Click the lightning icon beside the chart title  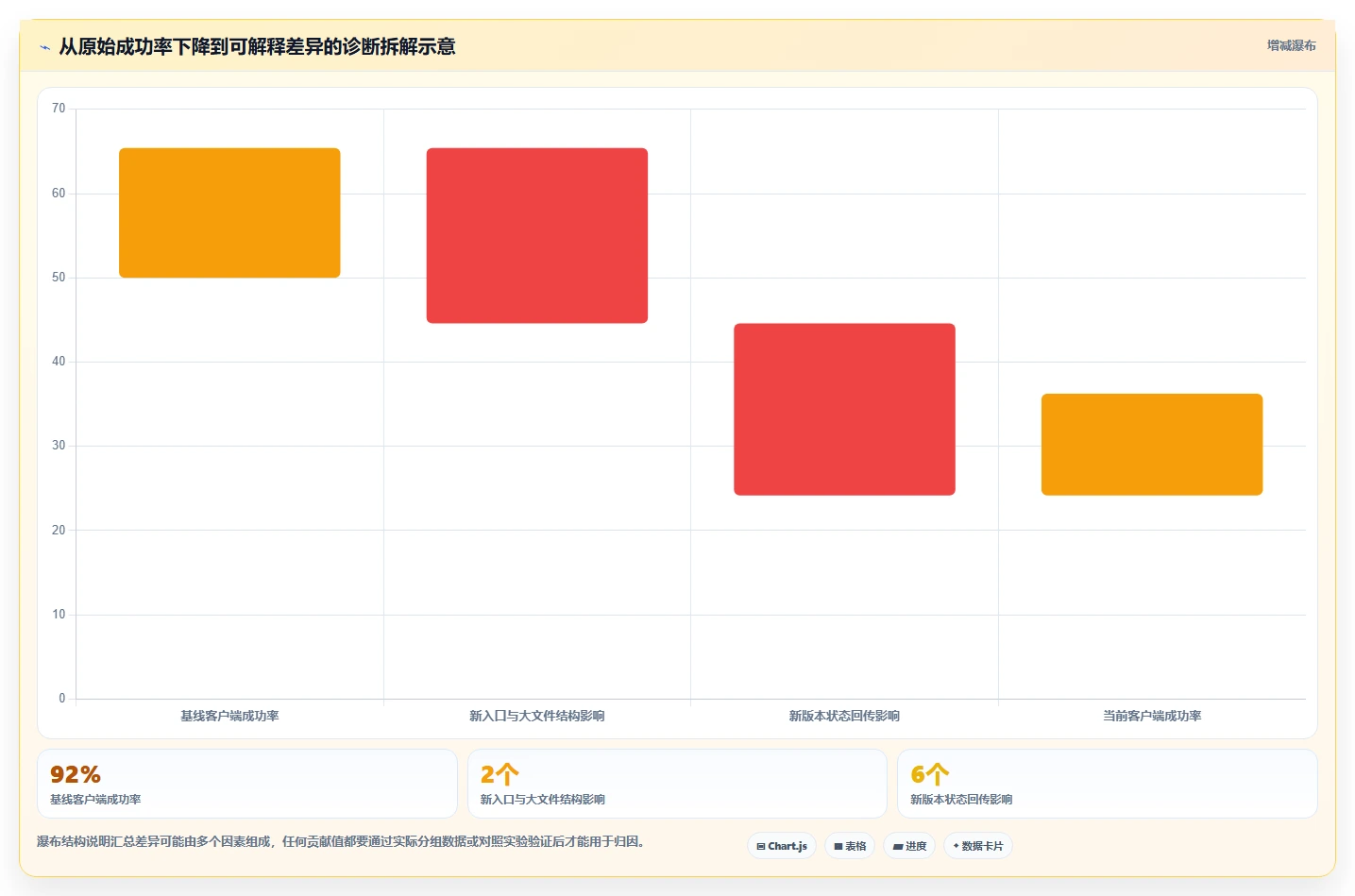(x=44, y=47)
